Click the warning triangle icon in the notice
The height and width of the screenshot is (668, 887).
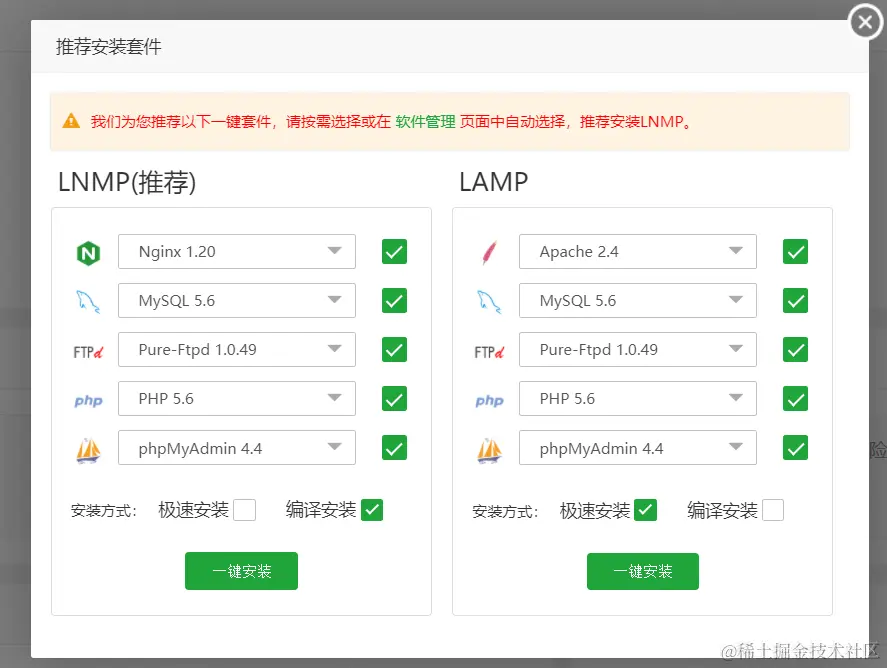click(71, 121)
